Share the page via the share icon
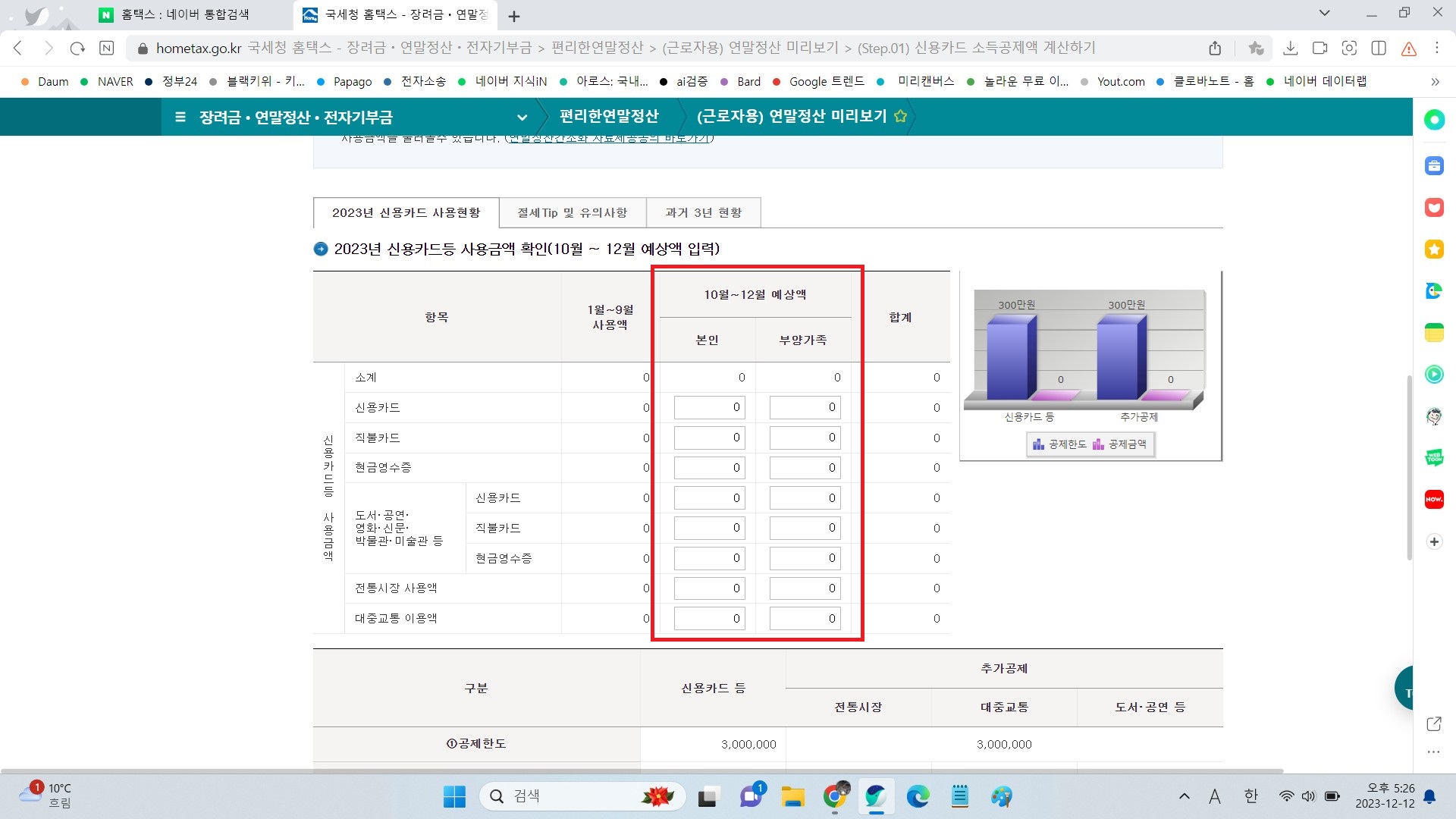 [1216, 47]
